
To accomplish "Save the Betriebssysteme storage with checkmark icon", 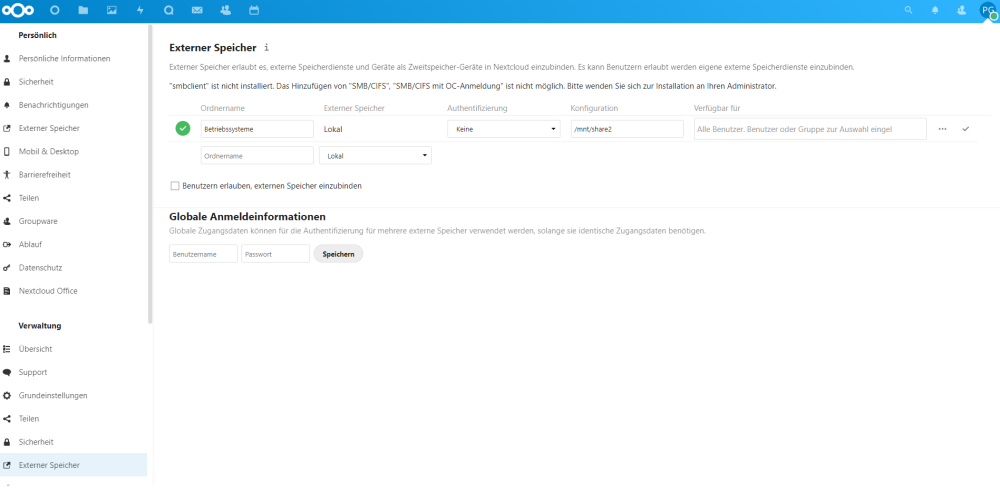I will pos(966,129).
